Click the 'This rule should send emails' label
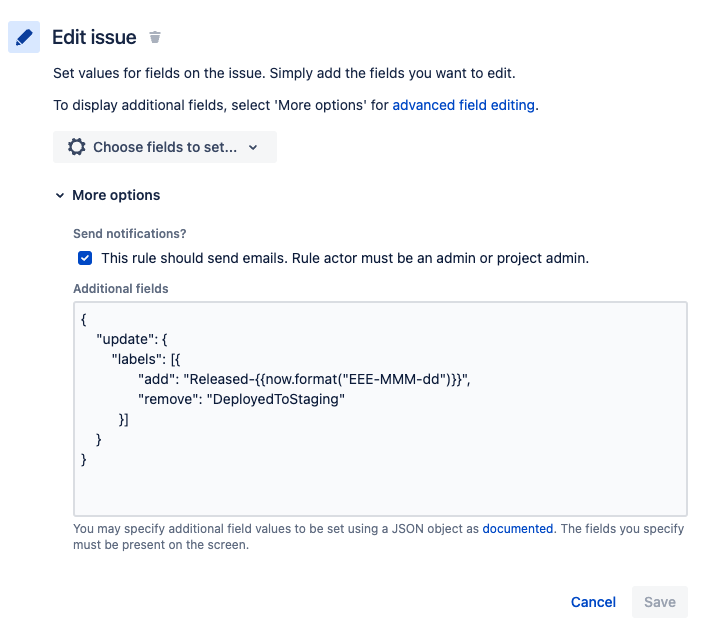Screen dimensions: 703x628 (x=345, y=258)
